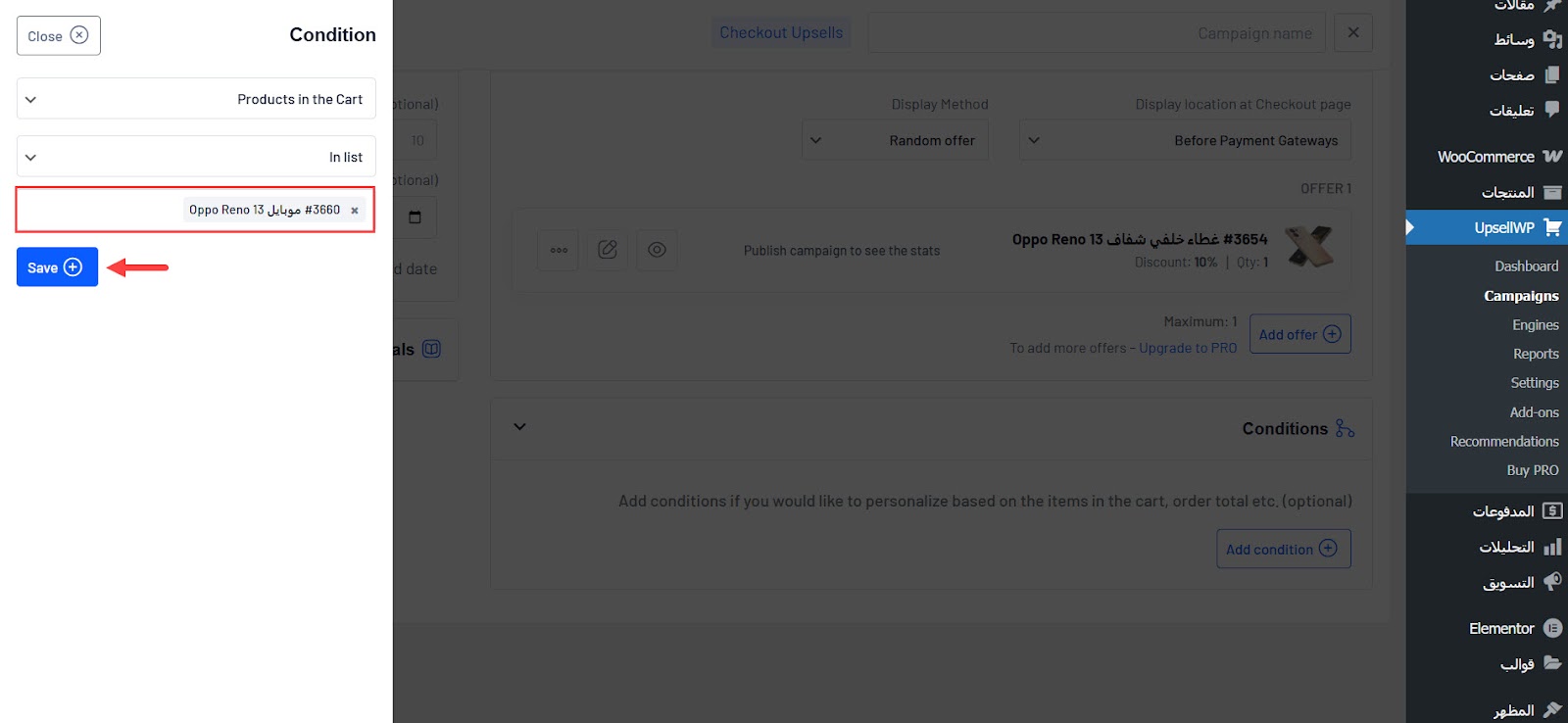The width and height of the screenshot is (1568, 723).
Task: Click the Save button in Condition panel
Action: click(57, 267)
